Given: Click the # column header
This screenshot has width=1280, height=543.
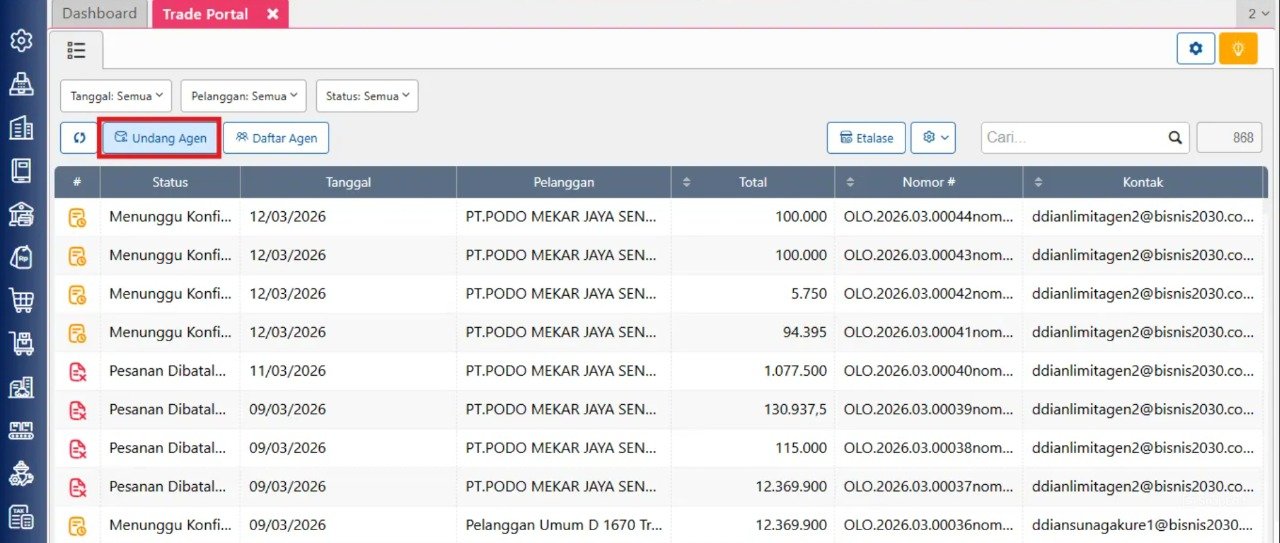Looking at the screenshot, I should pyautogui.click(x=77, y=182).
